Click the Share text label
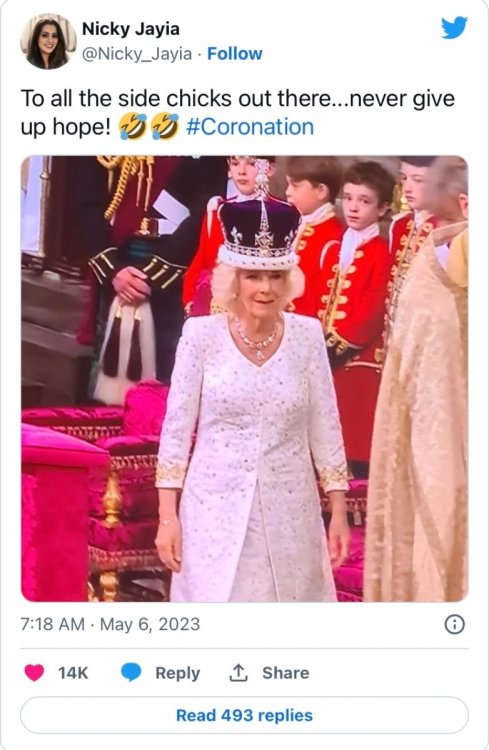 click(286, 673)
